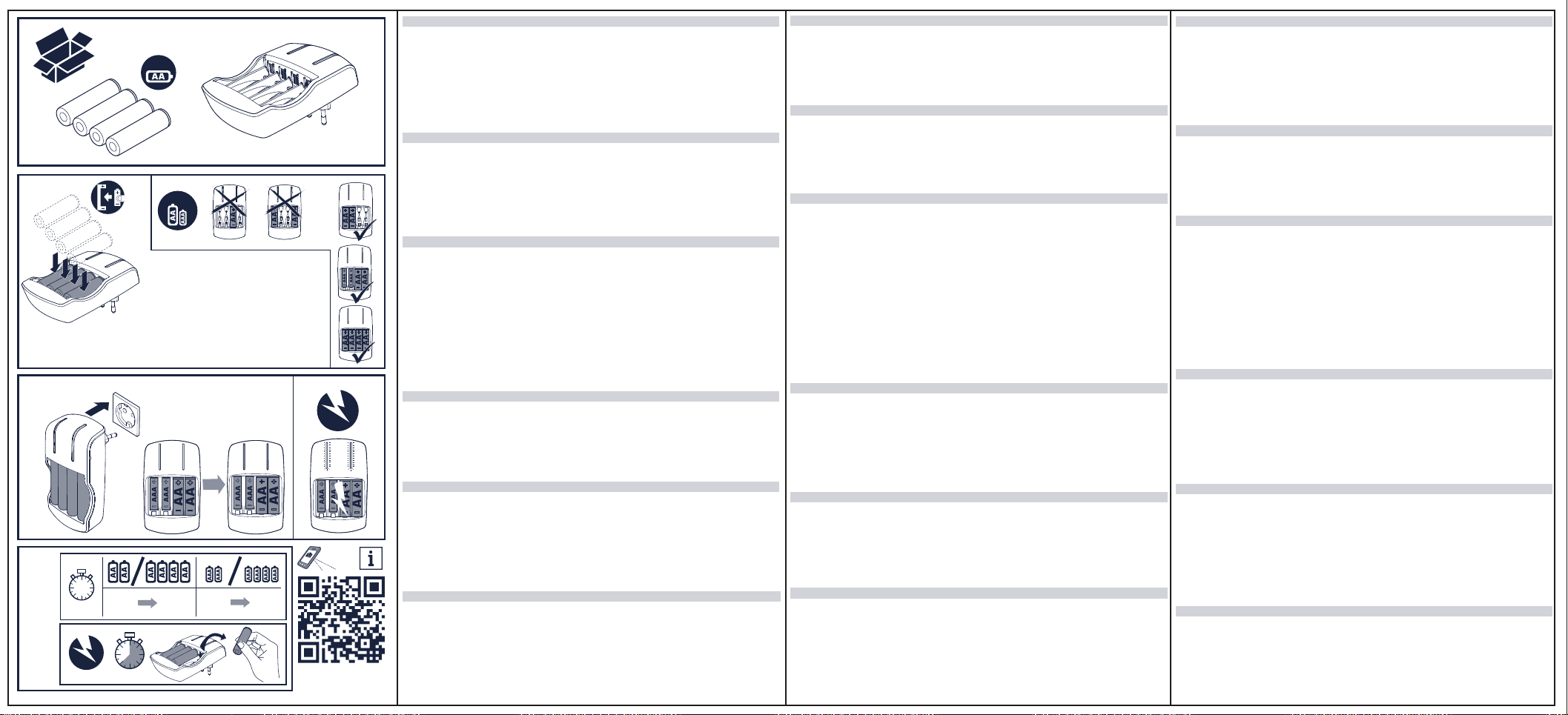This screenshot has height=715, width=1568.
Task: Select the AA battery badge icon
Action: pyautogui.click(x=159, y=73)
